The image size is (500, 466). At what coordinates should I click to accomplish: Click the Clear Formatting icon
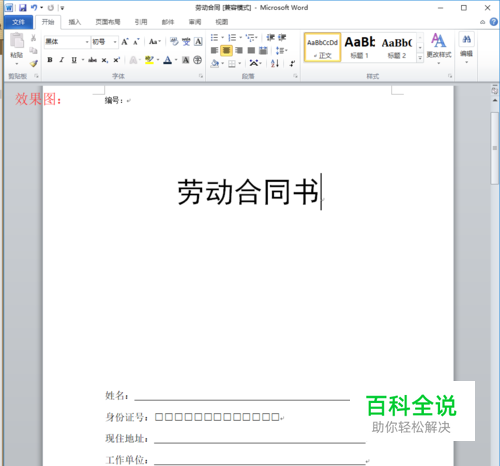(174, 42)
